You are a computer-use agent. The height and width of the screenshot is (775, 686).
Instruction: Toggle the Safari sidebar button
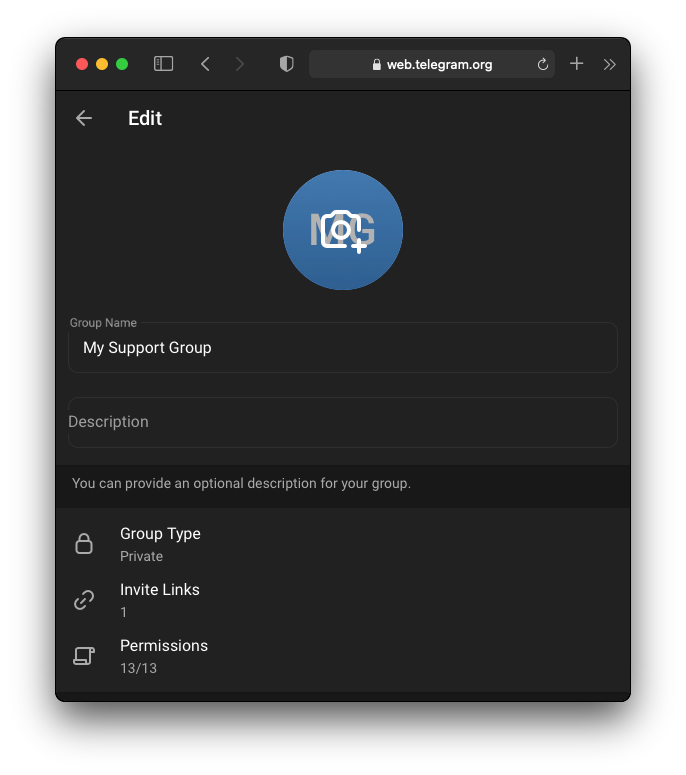click(164, 64)
